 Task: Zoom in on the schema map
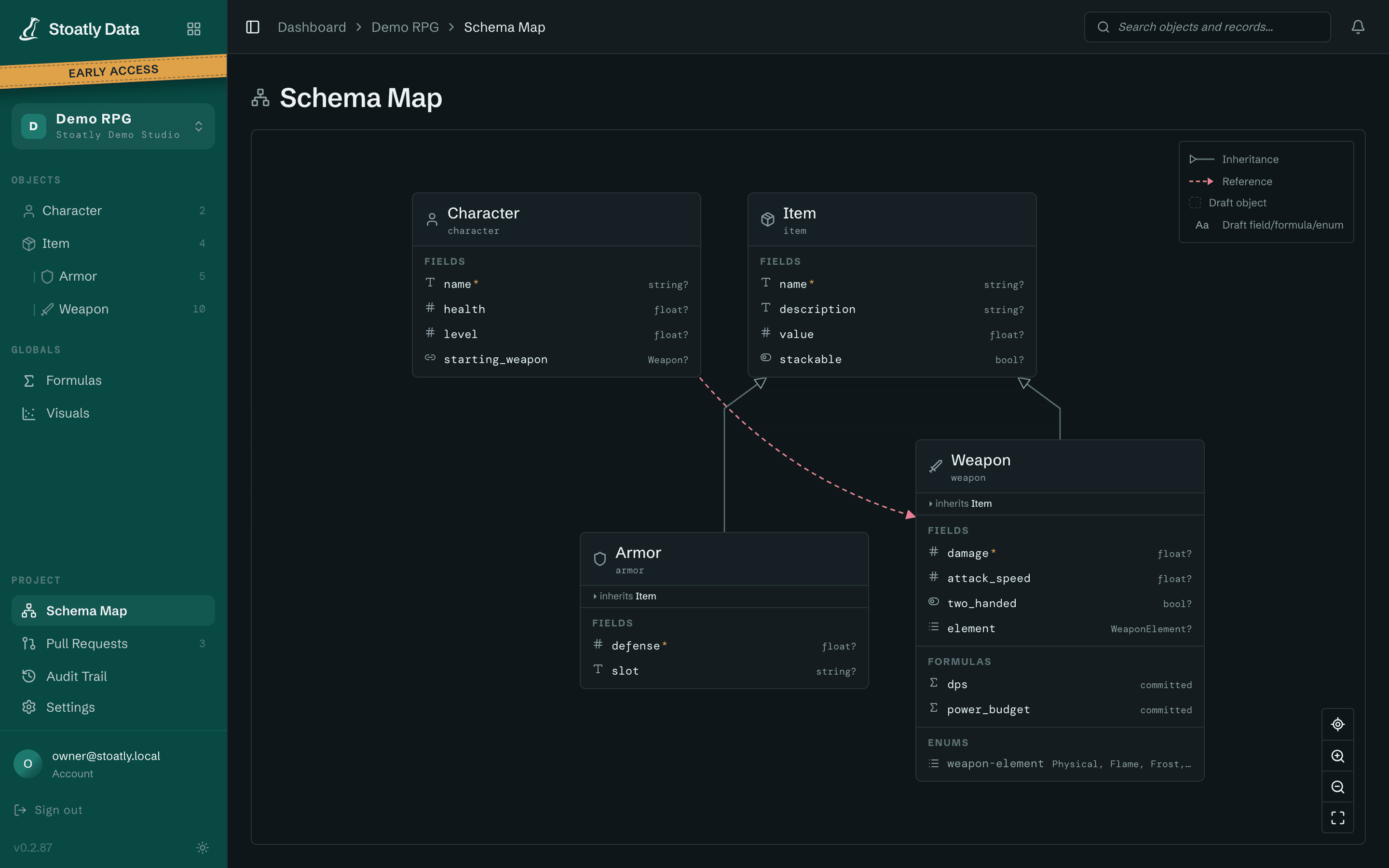coord(1337,756)
